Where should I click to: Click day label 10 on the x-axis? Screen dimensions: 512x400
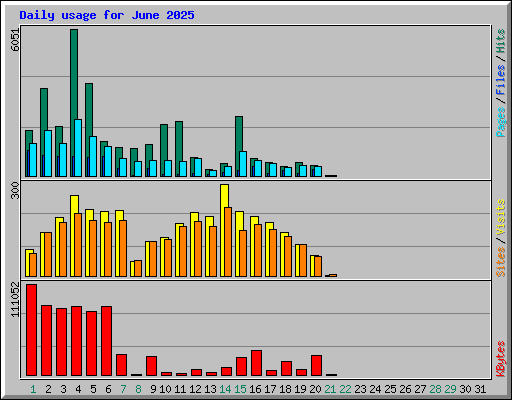[165, 389]
